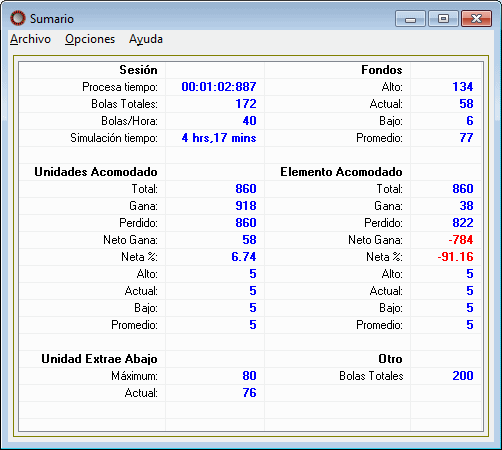Close the Sumario window
This screenshot has width=502, height=450.
point(476,18)
